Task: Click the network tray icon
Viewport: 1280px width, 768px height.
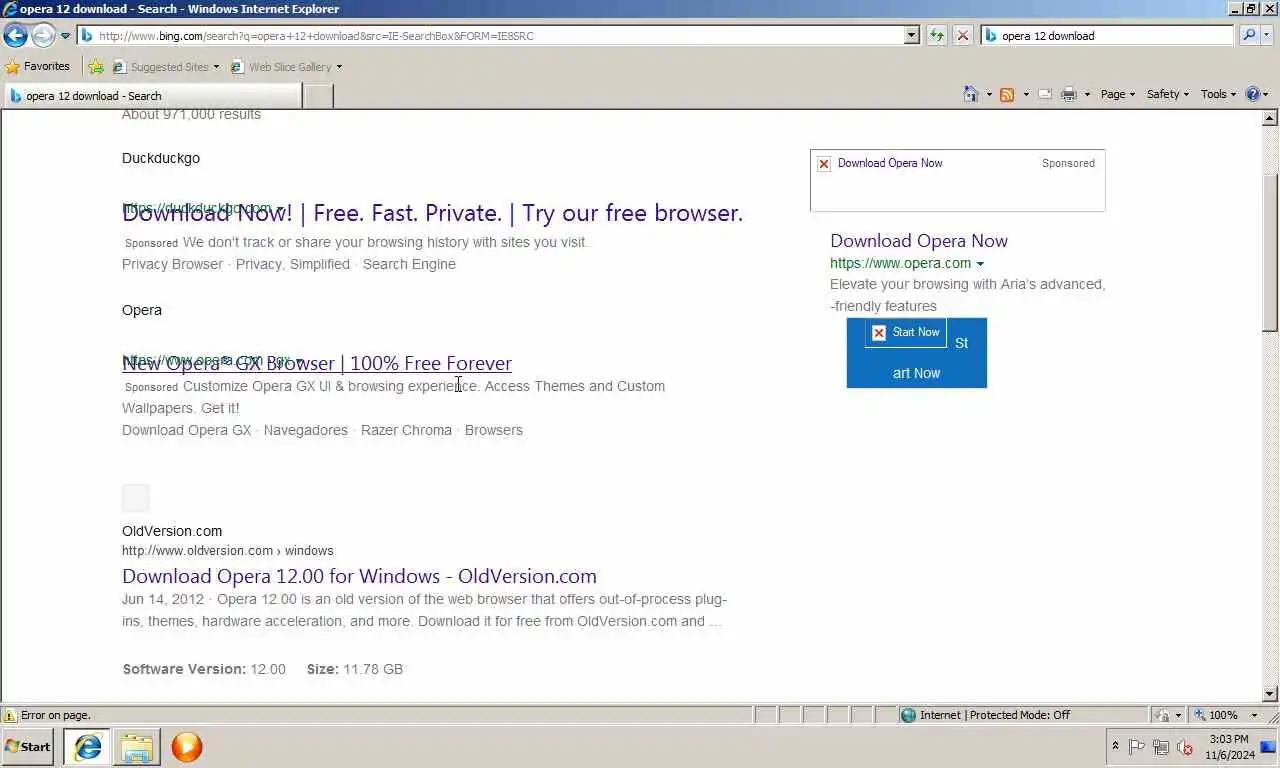Action: pos(1161,746)
